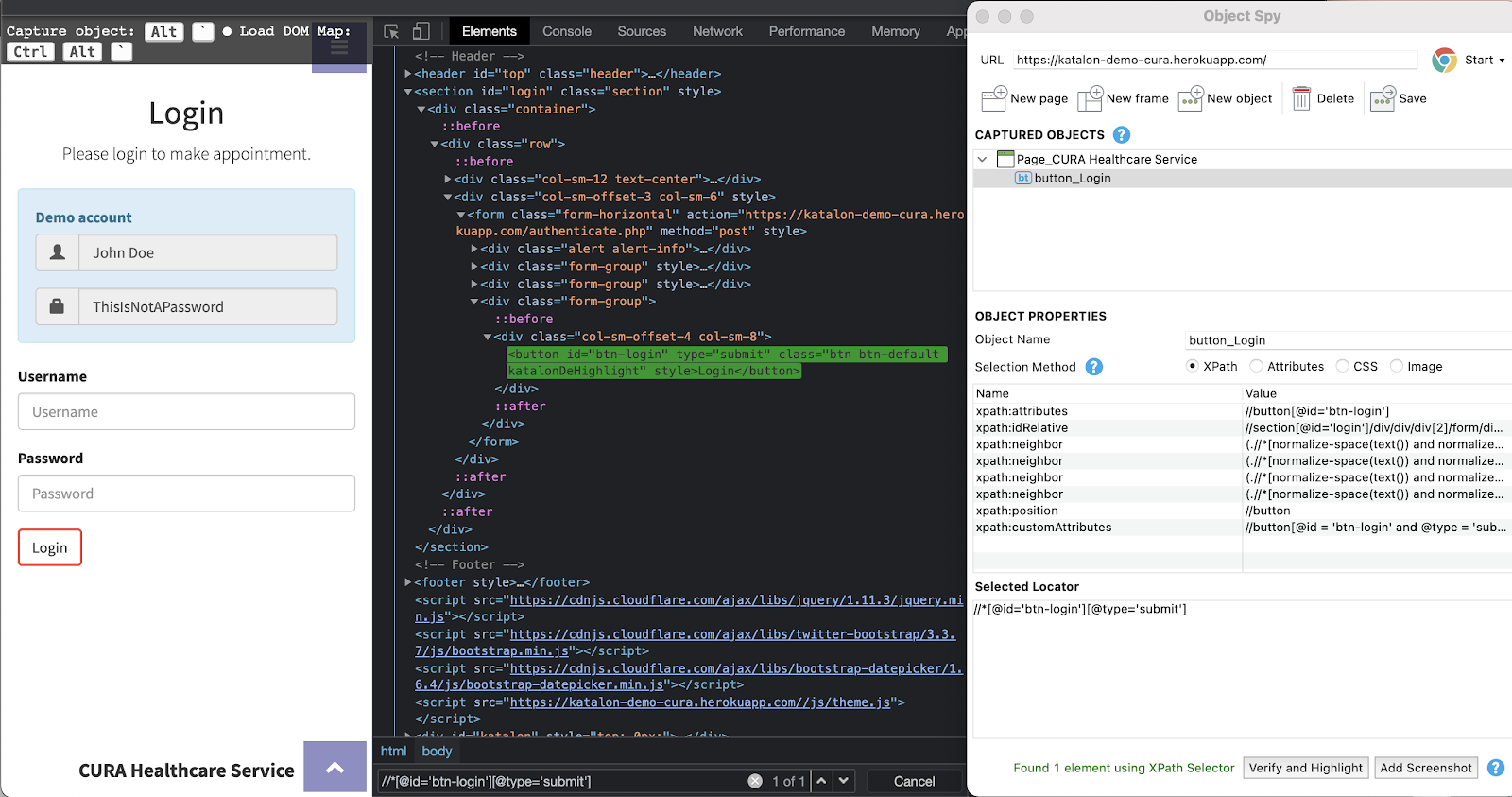Select the xpath:attributes row

coord(1243,411)
